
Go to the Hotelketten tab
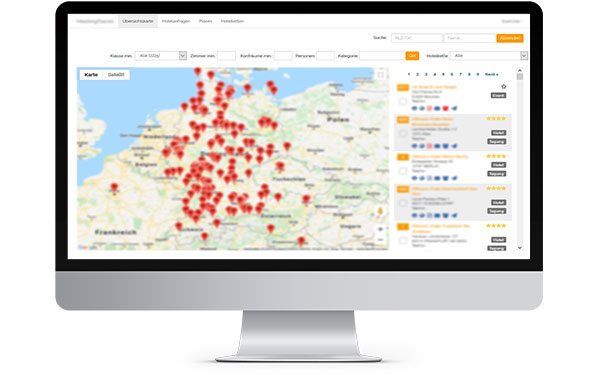232,21
